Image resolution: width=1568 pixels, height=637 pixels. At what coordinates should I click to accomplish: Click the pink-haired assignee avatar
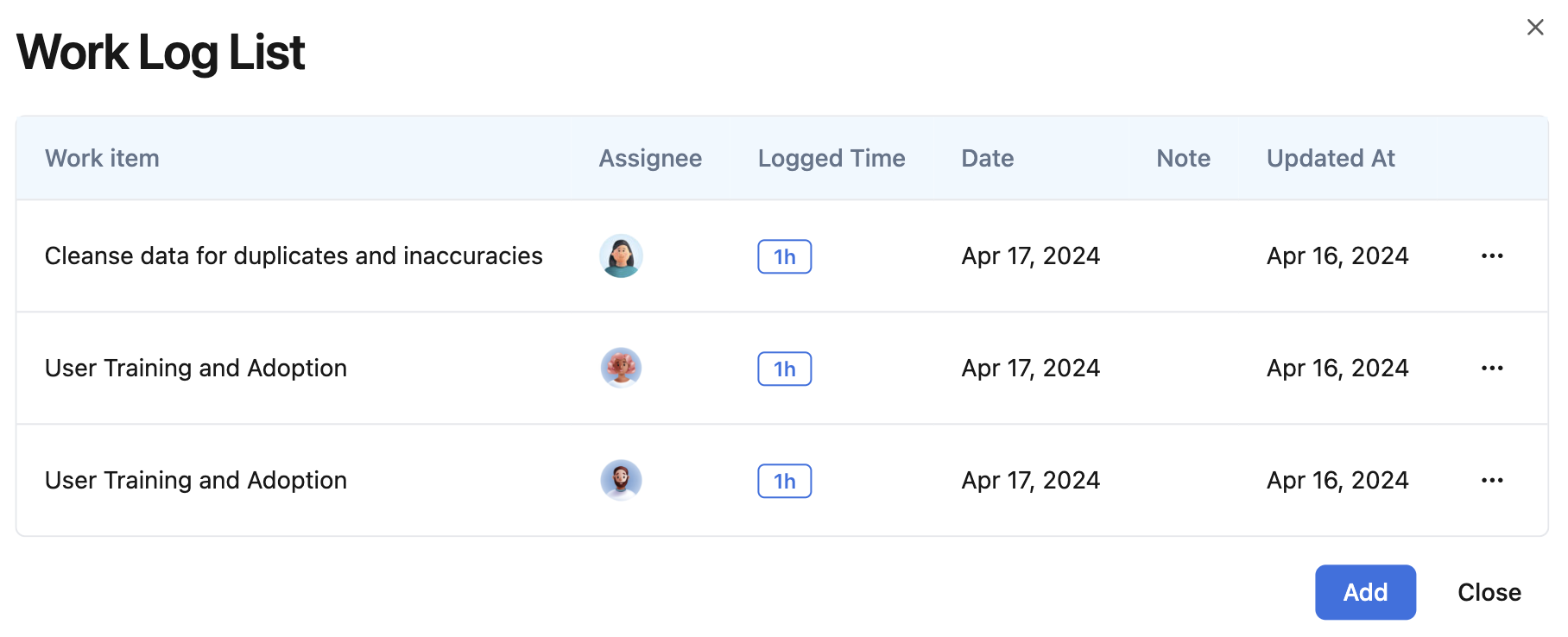[x=621, y=369]
